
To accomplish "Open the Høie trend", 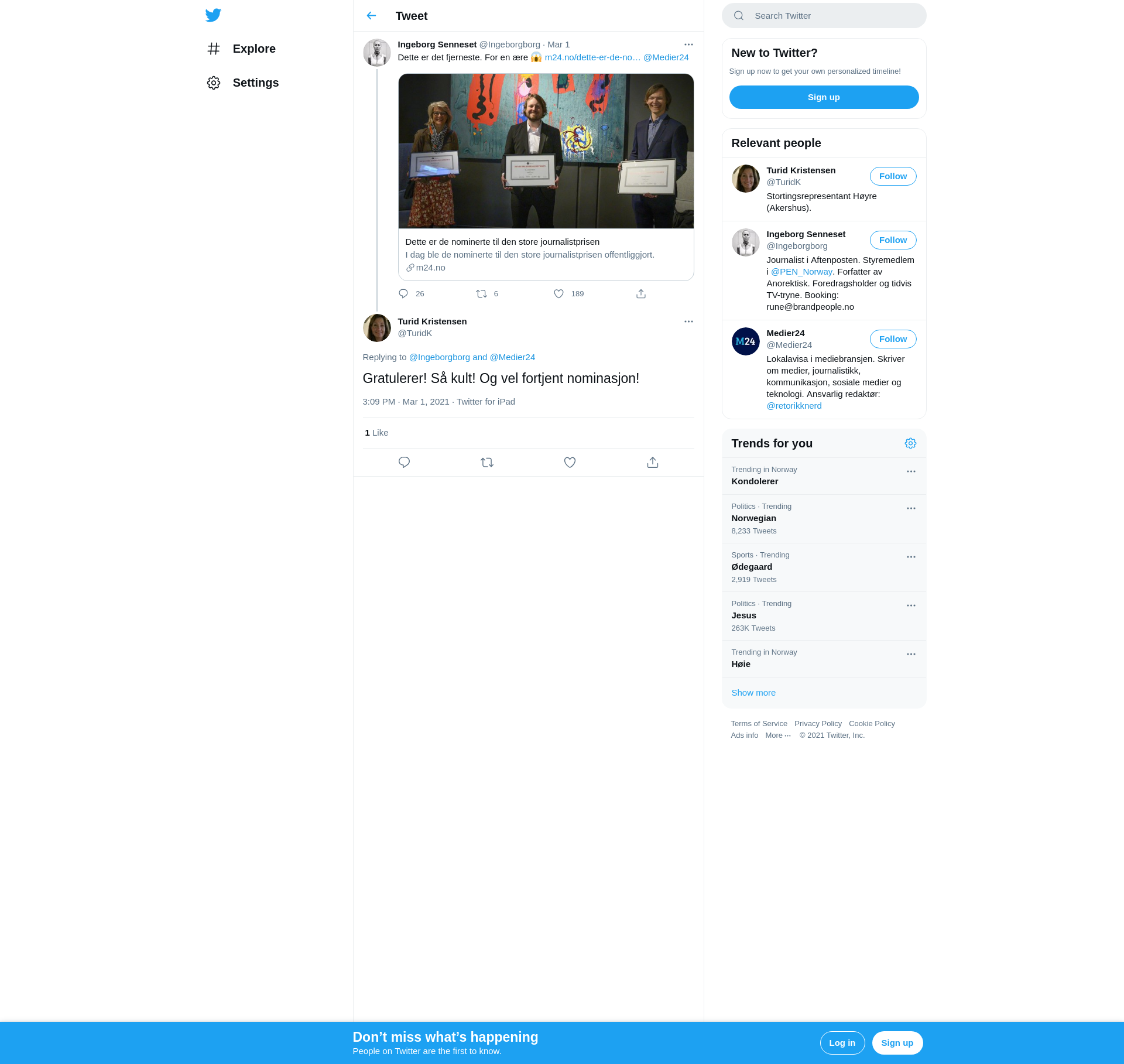I will (824, 659).
